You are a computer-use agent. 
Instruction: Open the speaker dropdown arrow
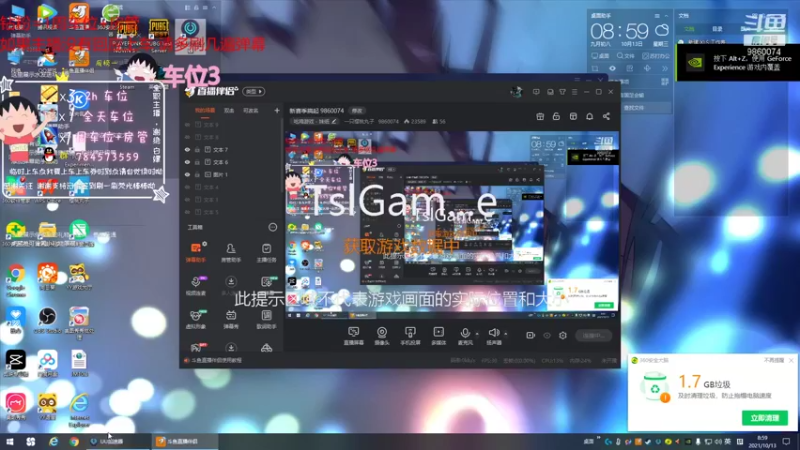[x=506, y=334]
